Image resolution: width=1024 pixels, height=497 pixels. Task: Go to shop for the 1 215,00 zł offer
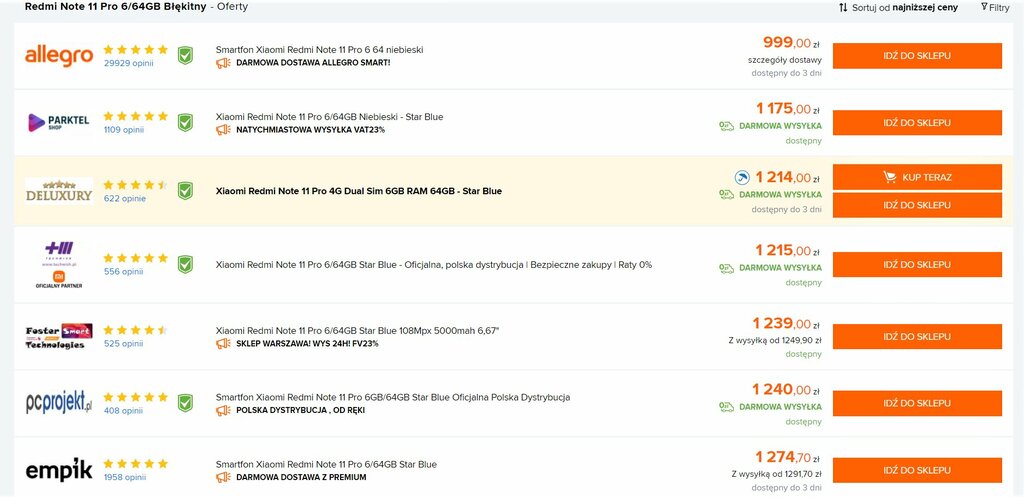click(x=917, y=265)
